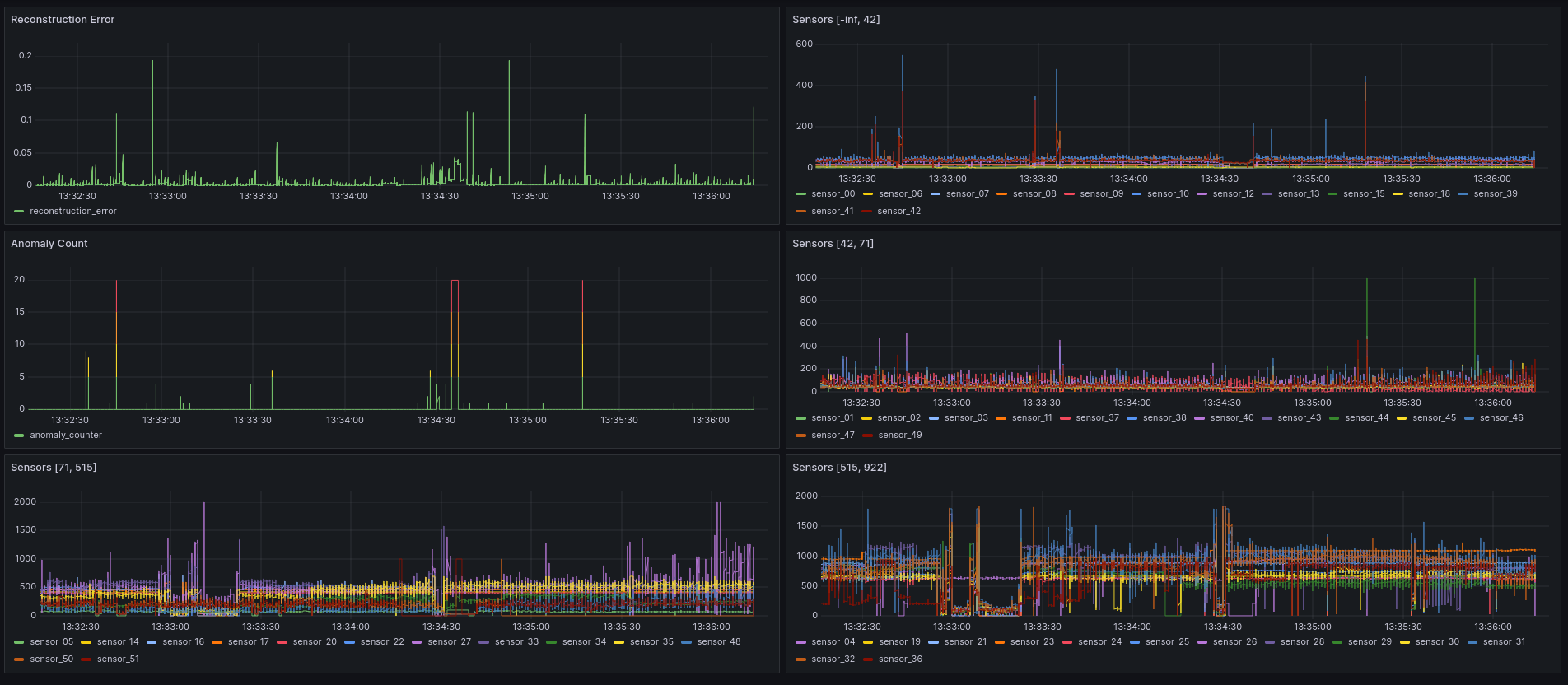Click the sensor_39 legend label

(1496, 194)
